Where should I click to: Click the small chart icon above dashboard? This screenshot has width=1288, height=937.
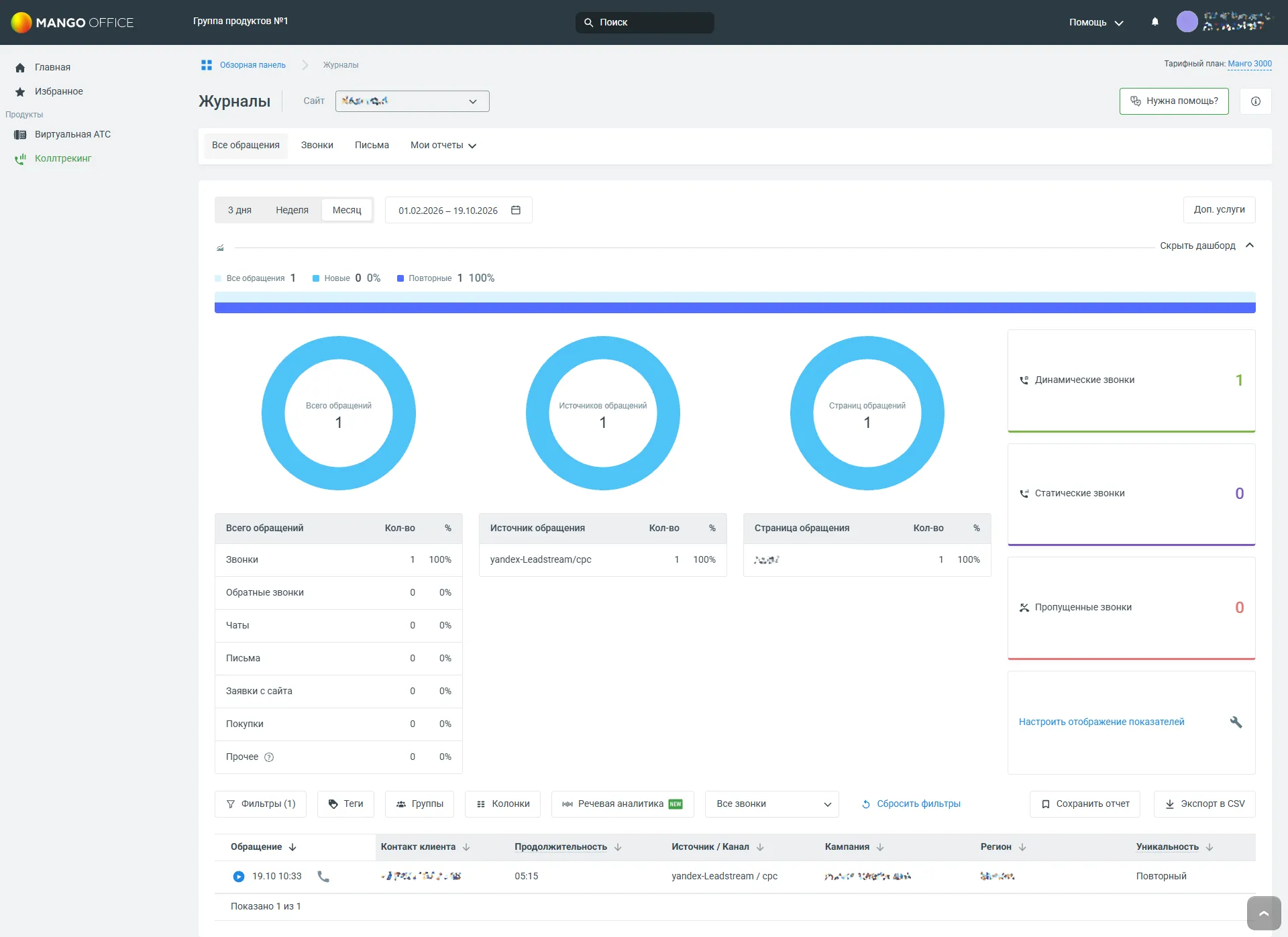tap(220, 247)
